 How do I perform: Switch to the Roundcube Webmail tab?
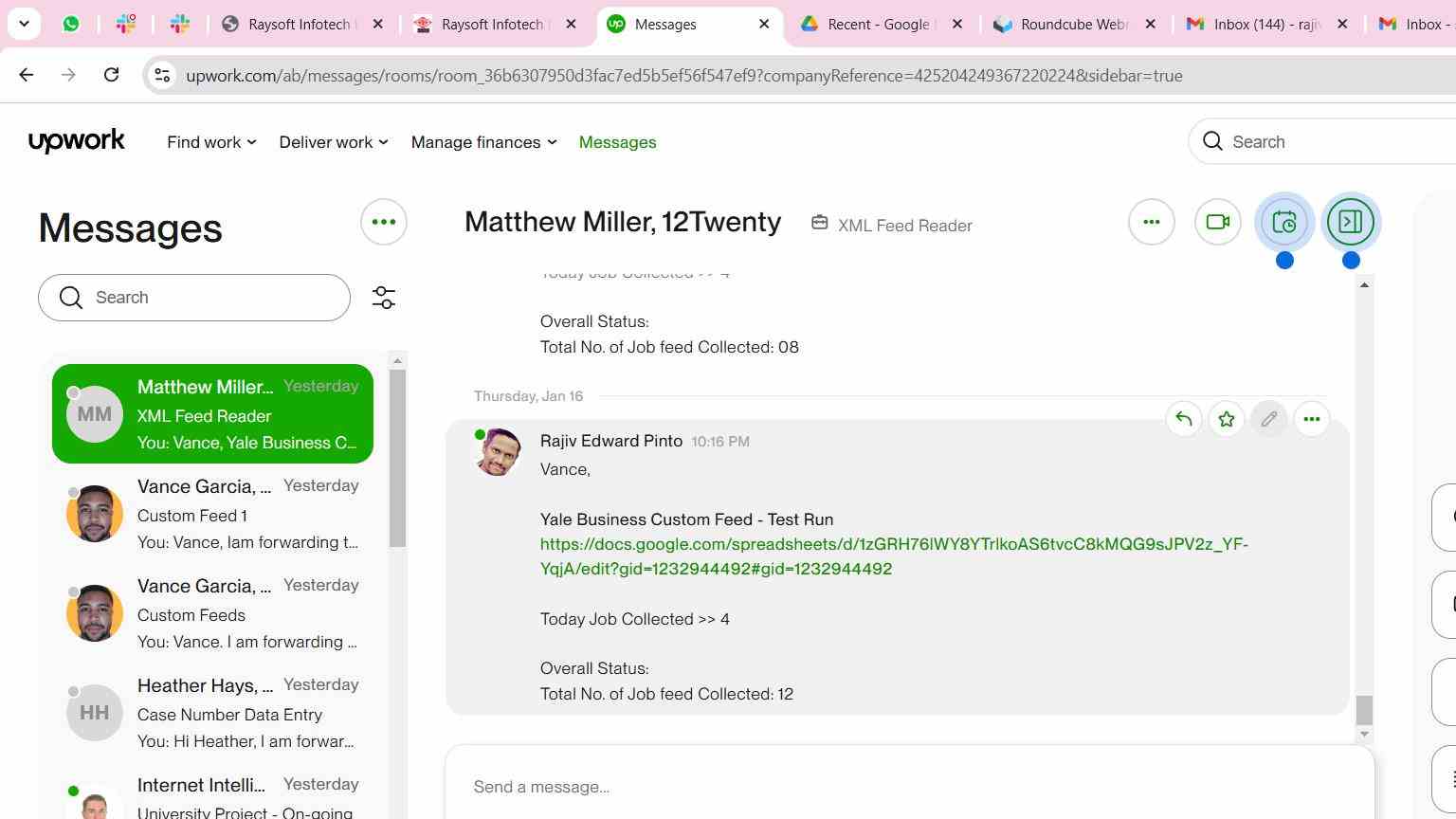[x=1074, y=25]
